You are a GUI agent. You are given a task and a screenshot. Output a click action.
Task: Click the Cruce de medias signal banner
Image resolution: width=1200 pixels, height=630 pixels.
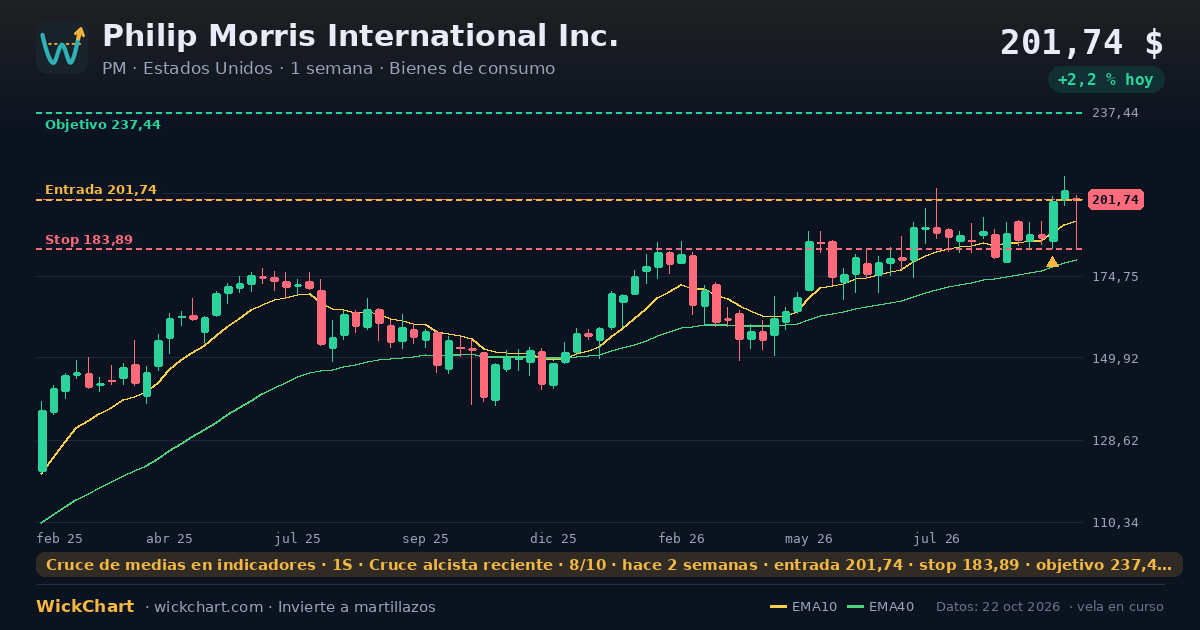tap(609, 565)
